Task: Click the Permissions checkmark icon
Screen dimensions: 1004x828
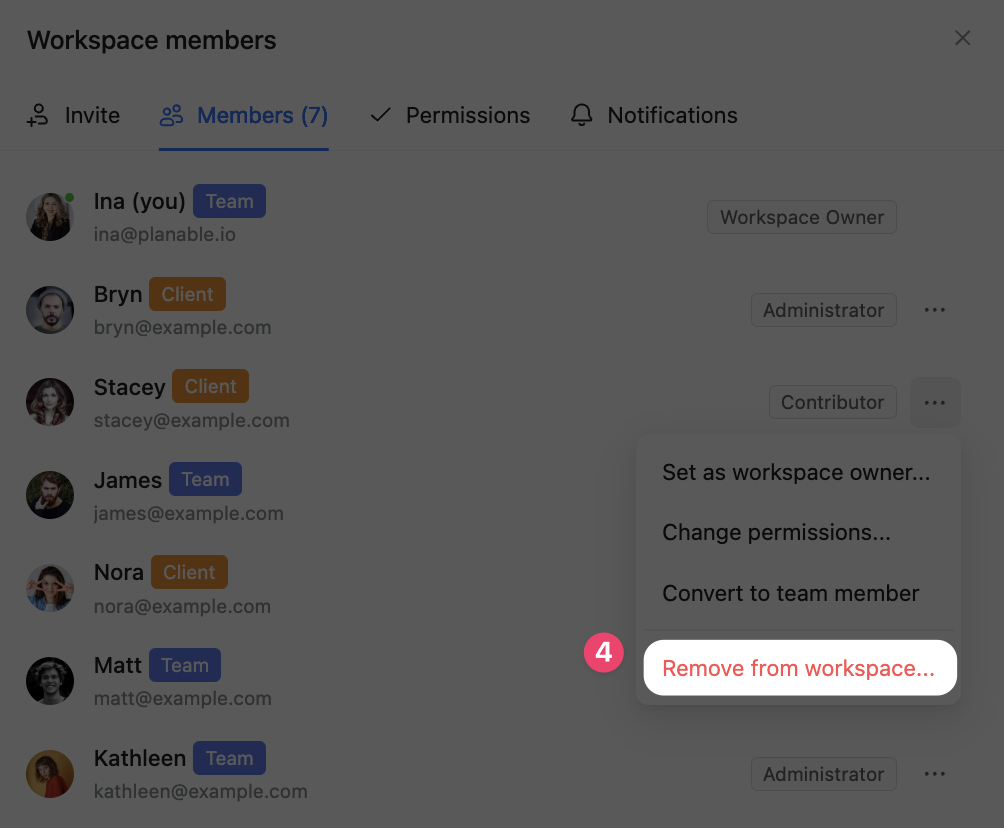Action: click(x=380, y=115)
